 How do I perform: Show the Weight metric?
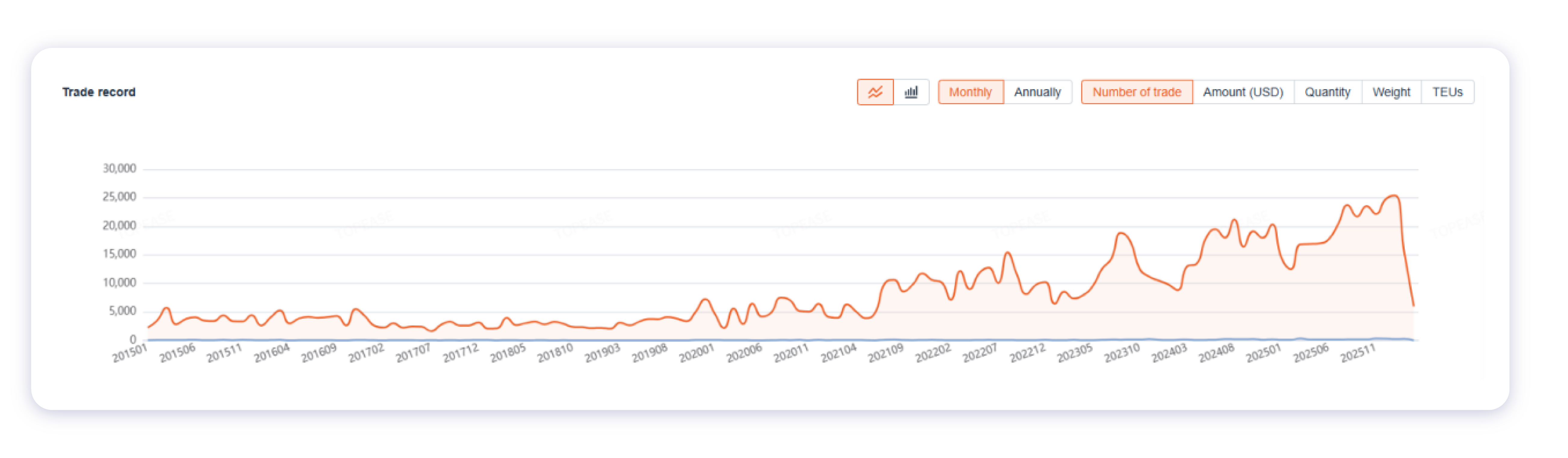(x=1391, y=92)
